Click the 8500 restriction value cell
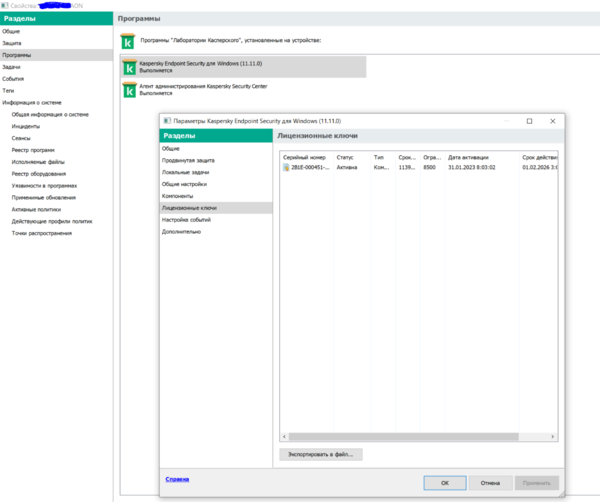600x502 pixels. [429, 167]
